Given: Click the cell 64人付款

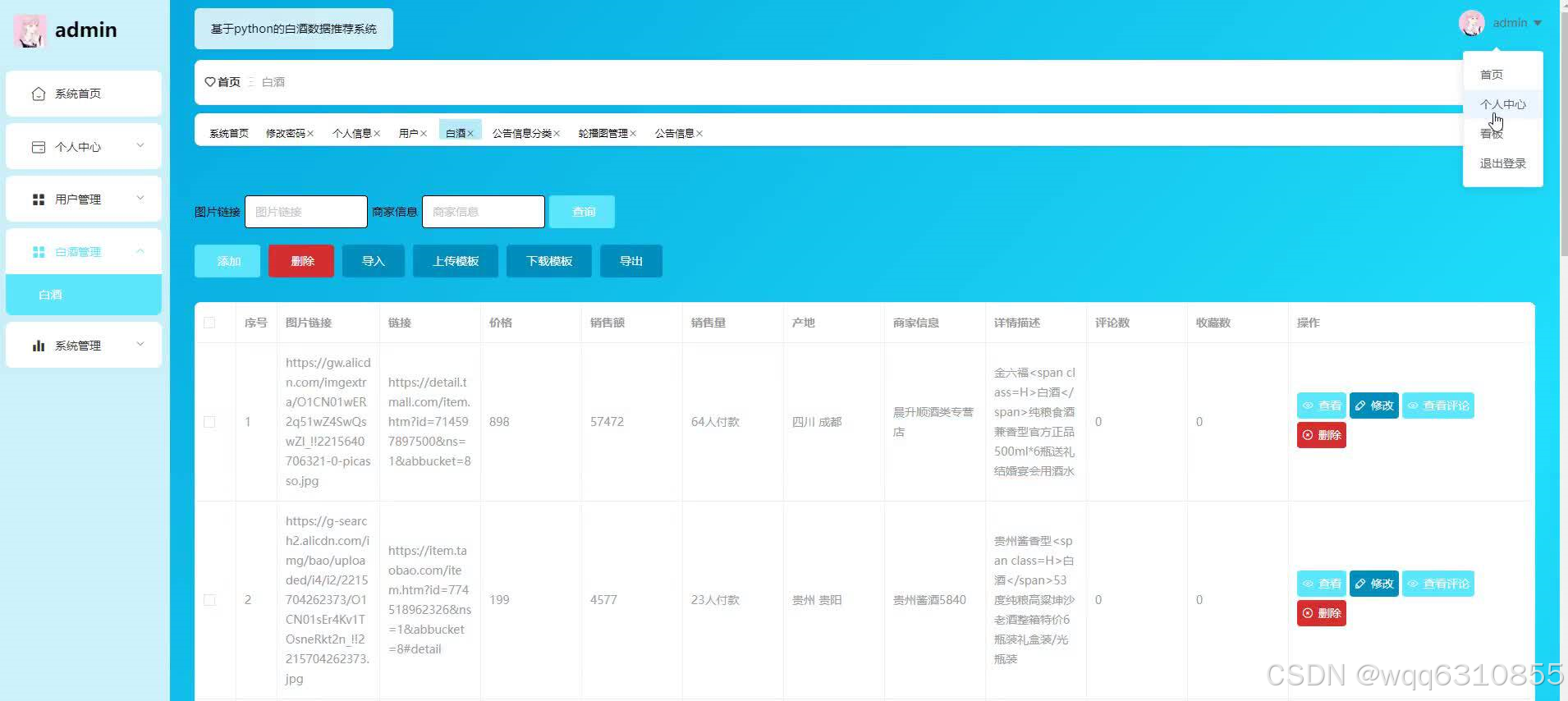Looking at the screenshot, I should [x=715, y=422].
